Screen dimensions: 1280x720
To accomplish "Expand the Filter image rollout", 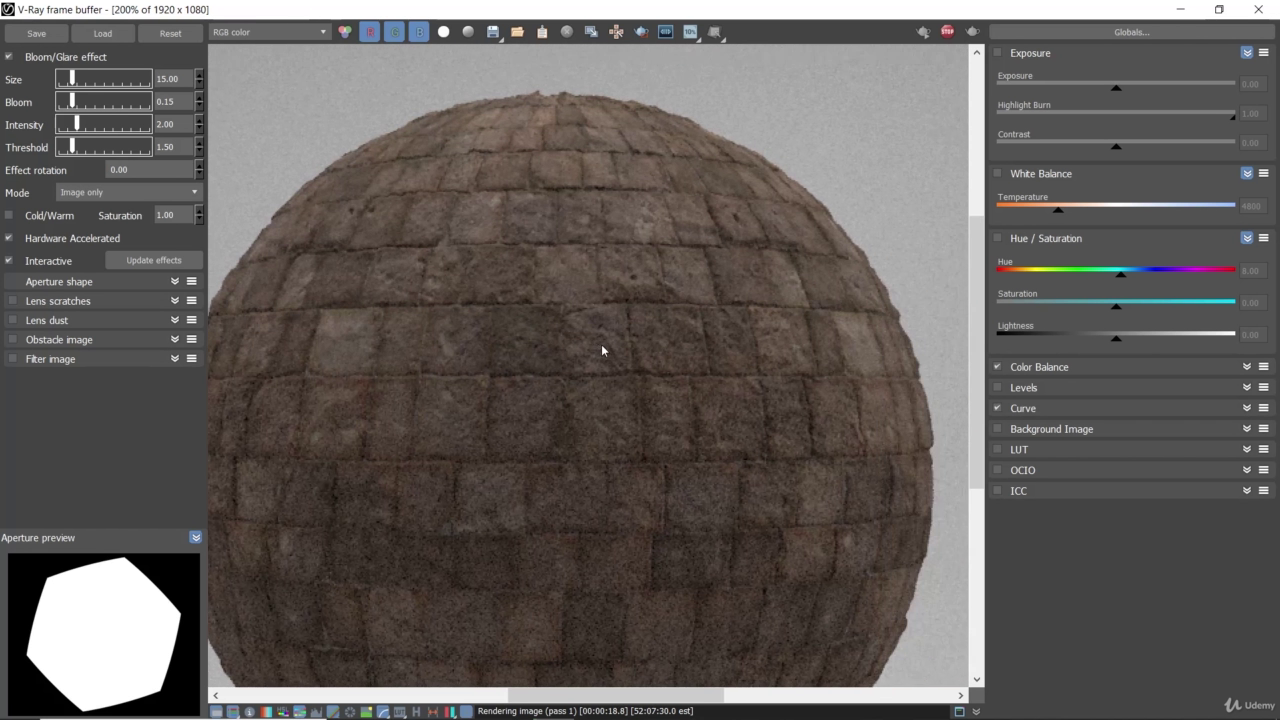I will pyautogui.click(x=175, y=359).
